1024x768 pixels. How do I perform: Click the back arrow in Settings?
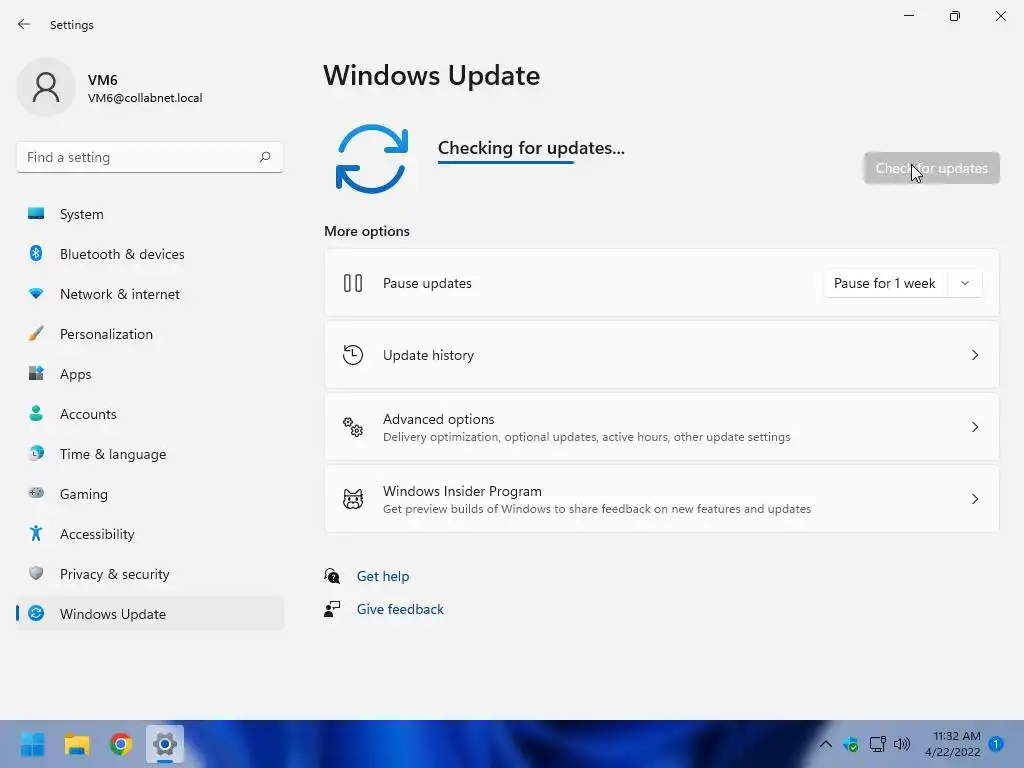(x=24, y=24)
